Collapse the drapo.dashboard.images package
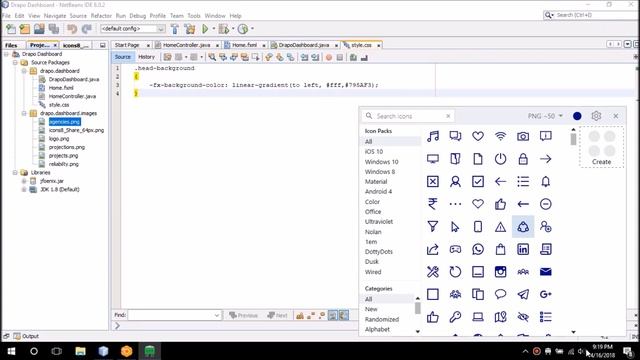Image resolution: width=640 pixels, height=360 pixels. 24,113
